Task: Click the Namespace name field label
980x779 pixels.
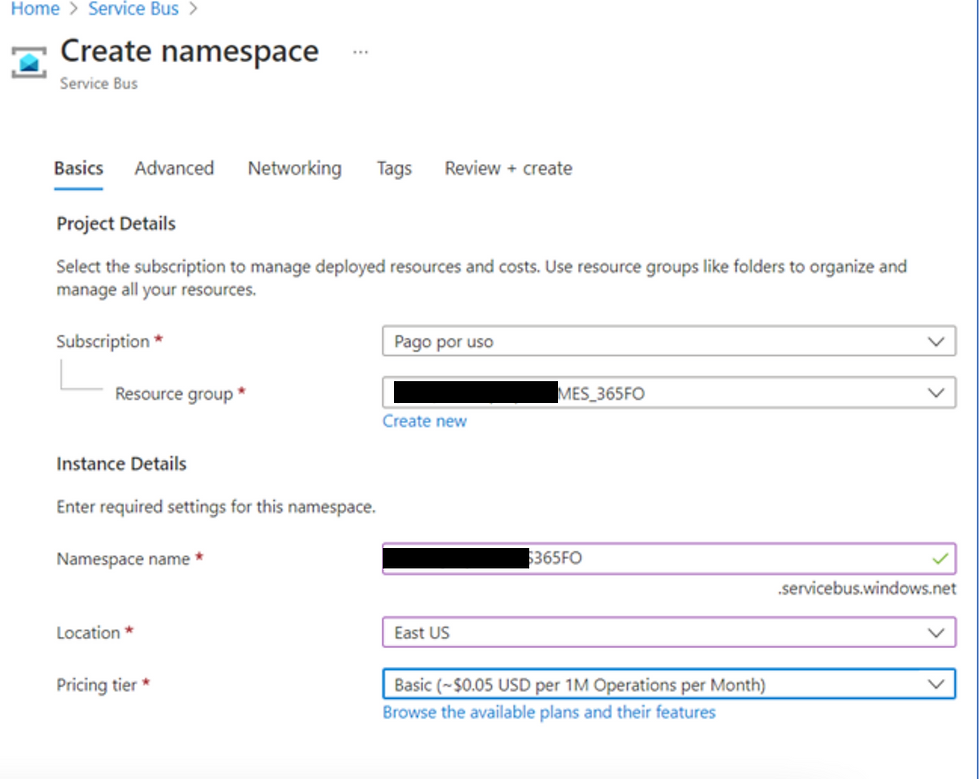Action: point(123,559)
